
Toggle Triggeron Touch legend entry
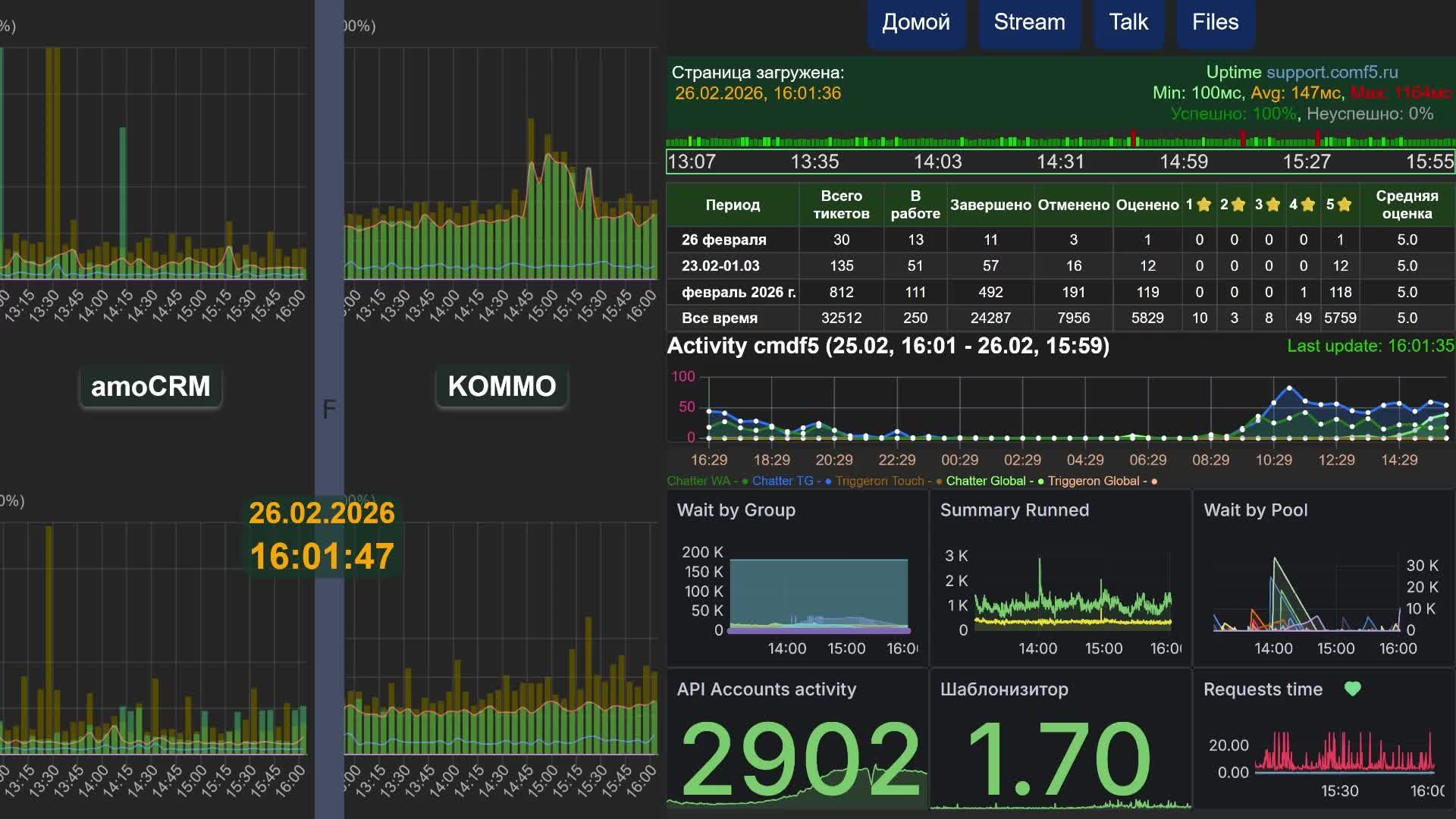880,481
